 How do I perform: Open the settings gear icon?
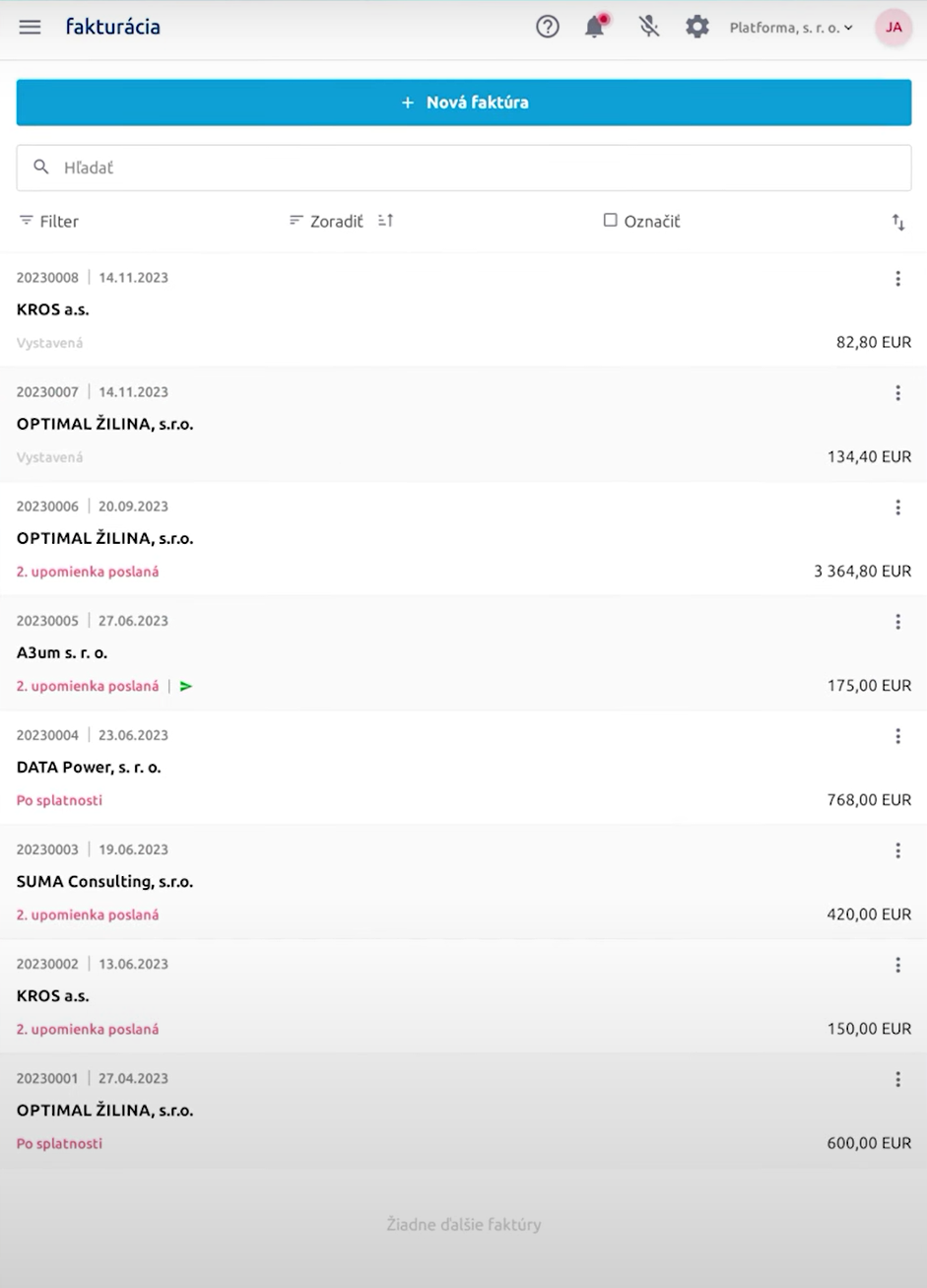tap(697, 28)
